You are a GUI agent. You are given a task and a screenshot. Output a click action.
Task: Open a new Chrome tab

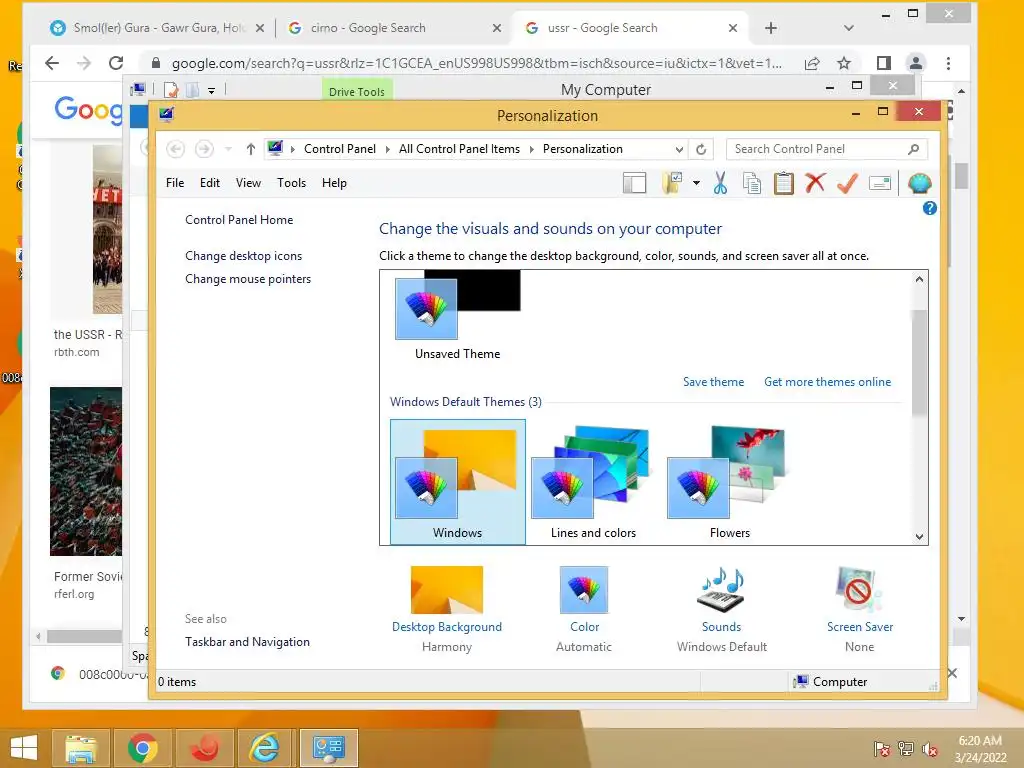(771, 28)
